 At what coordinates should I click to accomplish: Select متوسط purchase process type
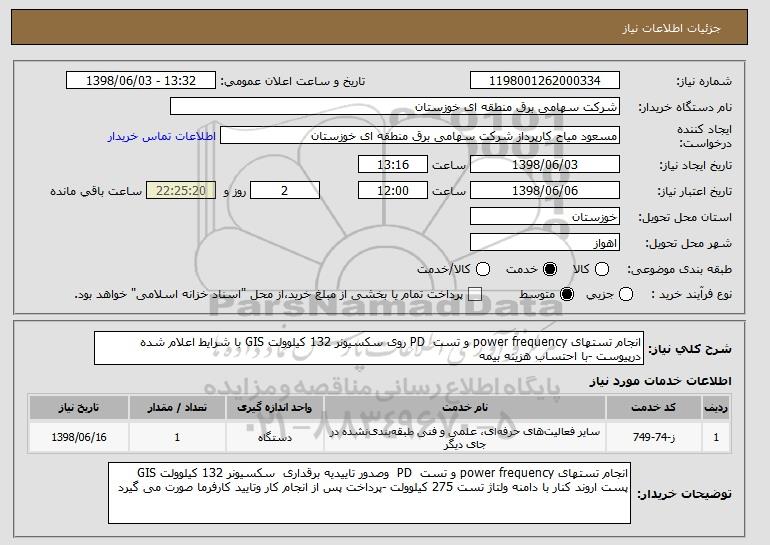(x=568, y=295)
